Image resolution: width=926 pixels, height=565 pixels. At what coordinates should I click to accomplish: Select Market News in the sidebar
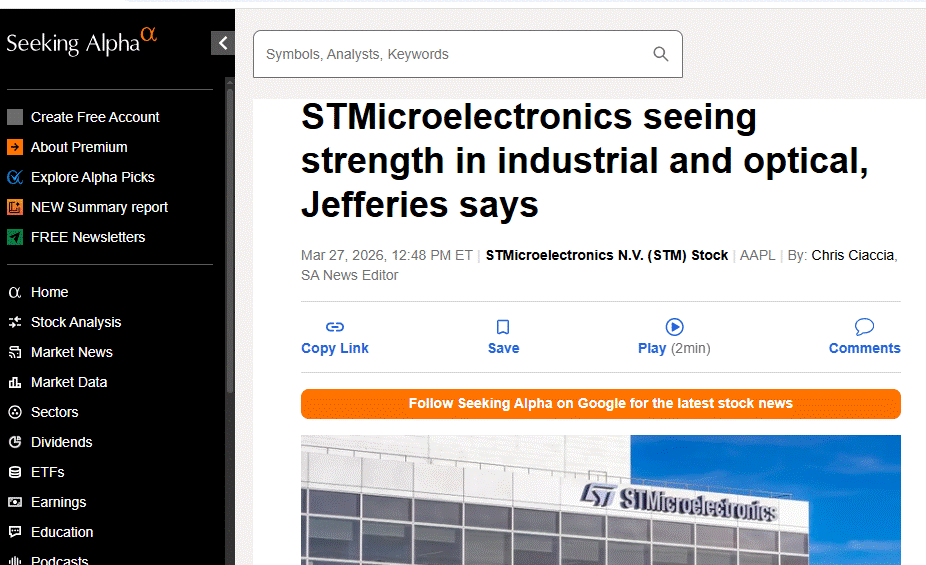[x=71, y=352]
